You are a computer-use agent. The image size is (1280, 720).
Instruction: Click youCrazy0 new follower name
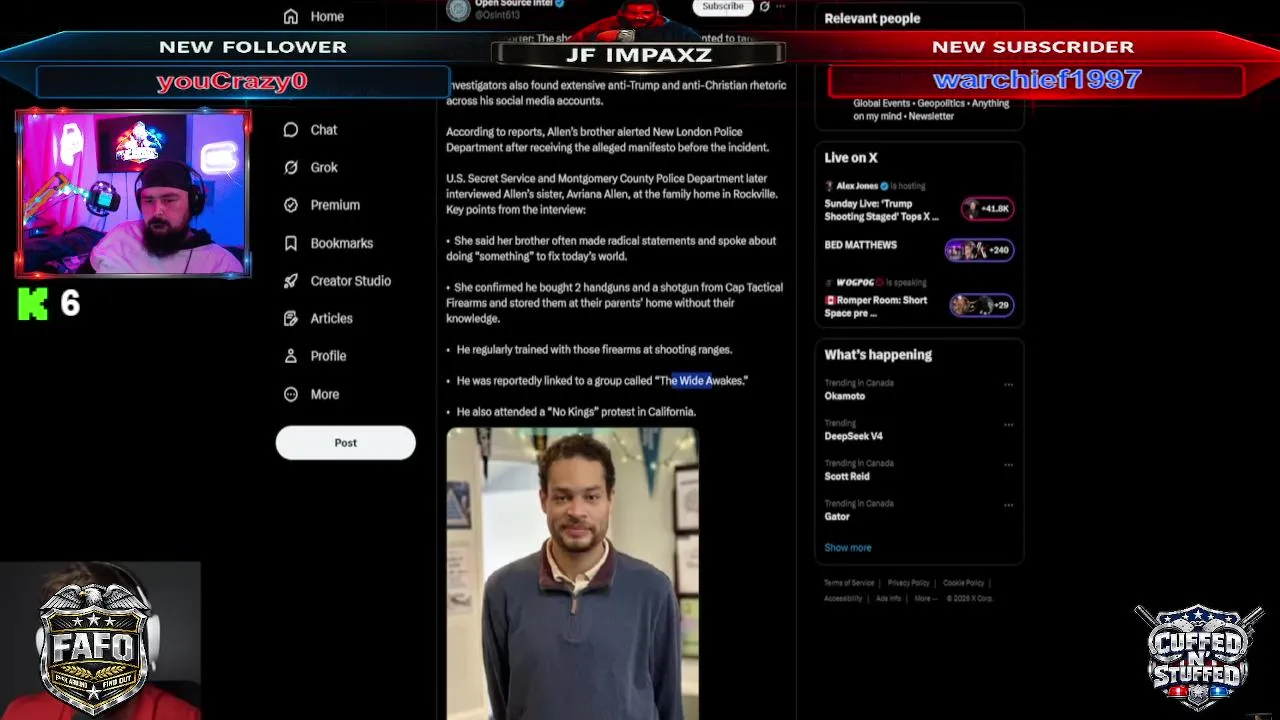pos(232,81)
